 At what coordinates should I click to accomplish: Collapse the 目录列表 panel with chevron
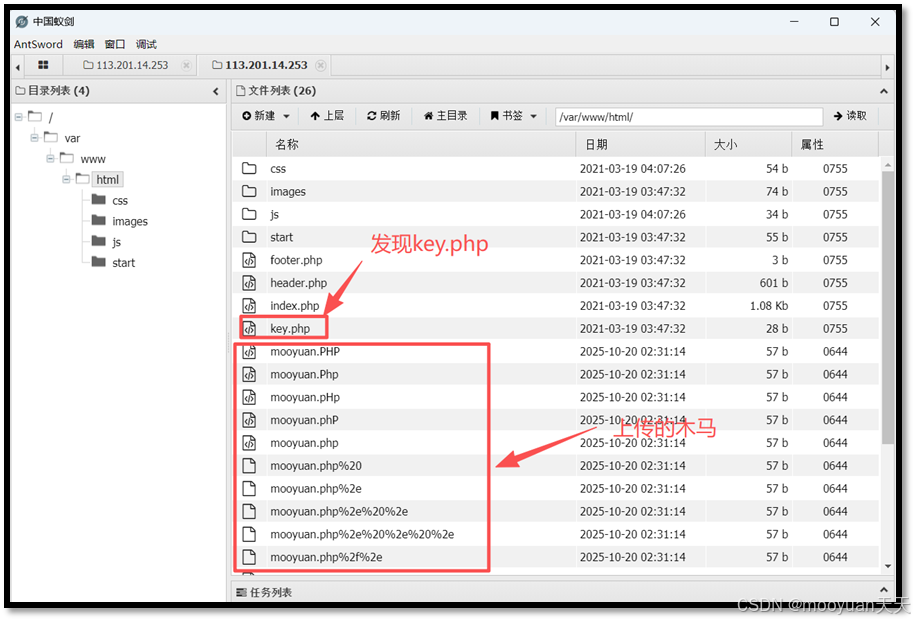[216, 91]
